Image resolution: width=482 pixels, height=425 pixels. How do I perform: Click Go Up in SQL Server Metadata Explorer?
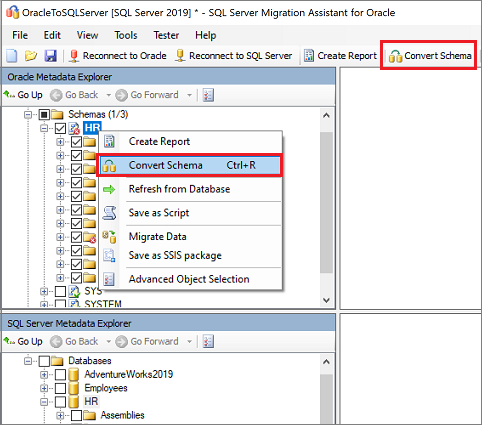[23, 341]
